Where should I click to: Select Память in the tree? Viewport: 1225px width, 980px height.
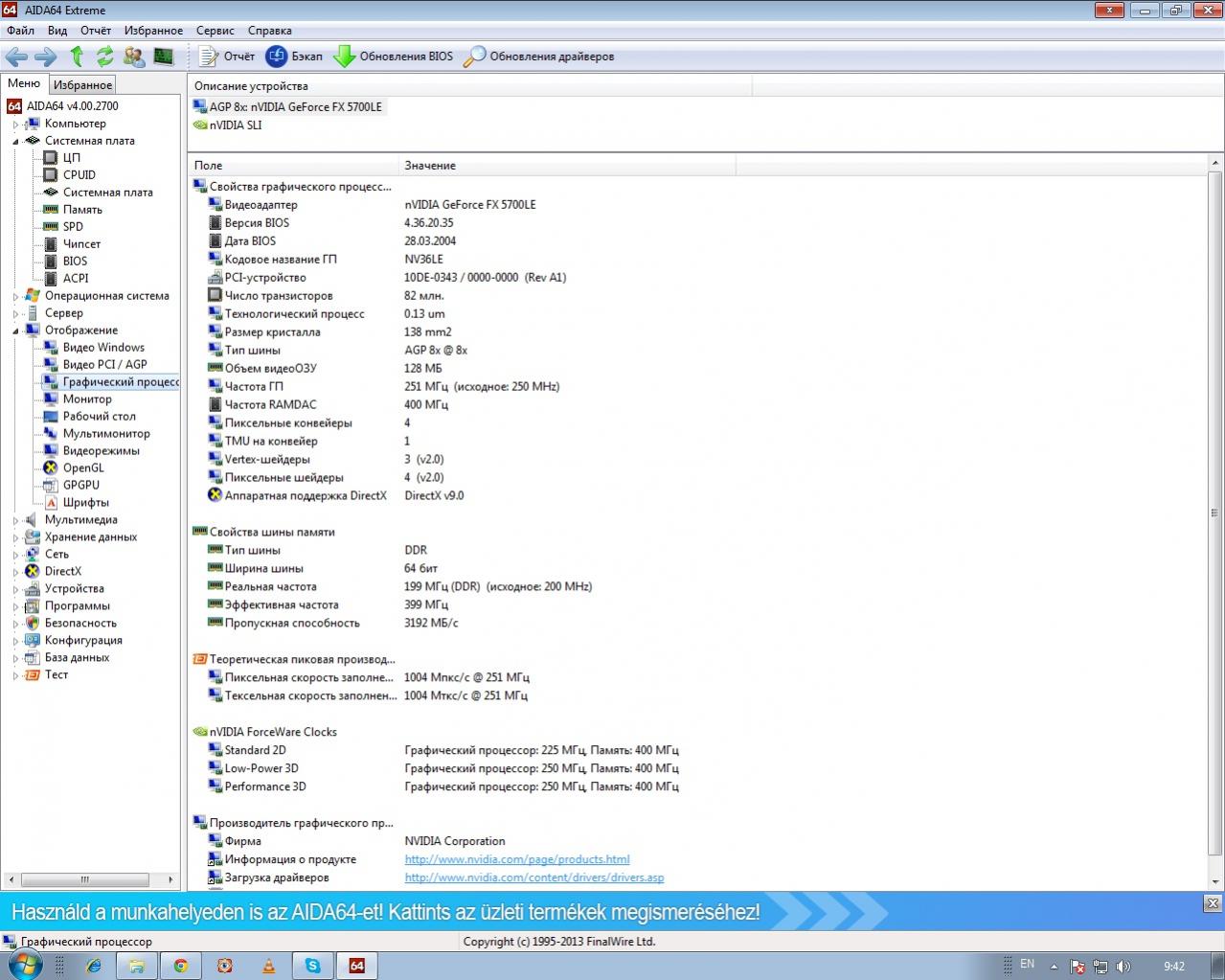coord(82,210)
